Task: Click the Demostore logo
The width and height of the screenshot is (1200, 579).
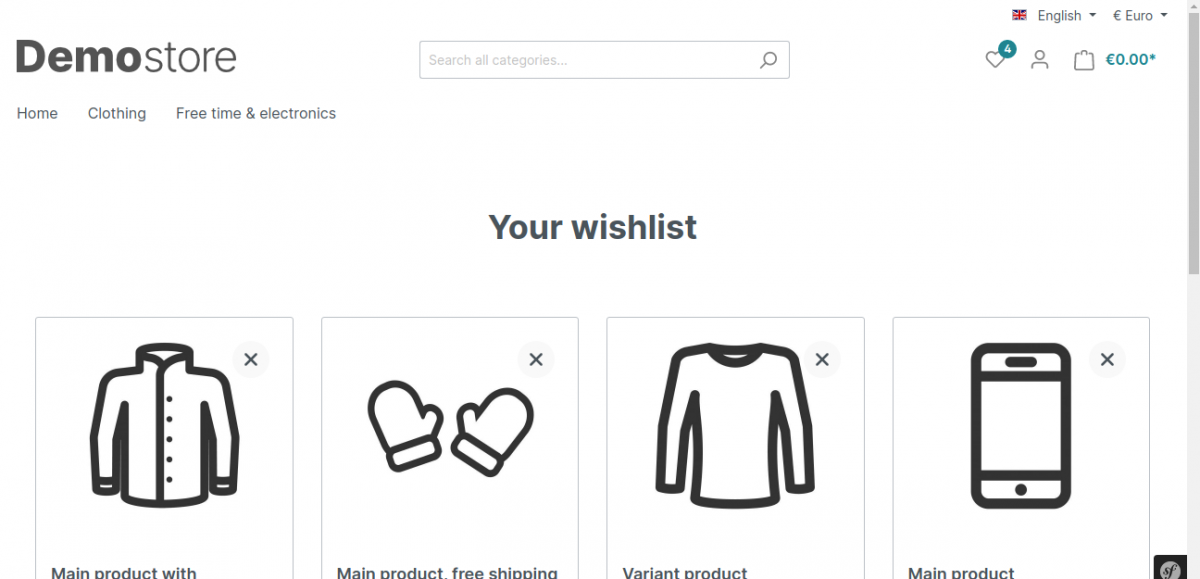Action: 126,57
